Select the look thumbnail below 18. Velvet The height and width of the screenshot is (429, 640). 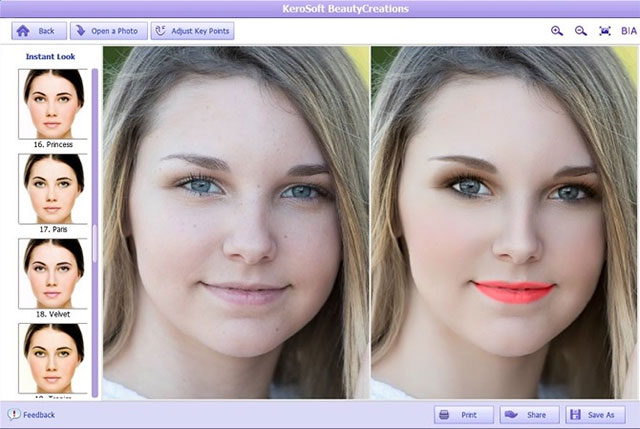(53, 358)
